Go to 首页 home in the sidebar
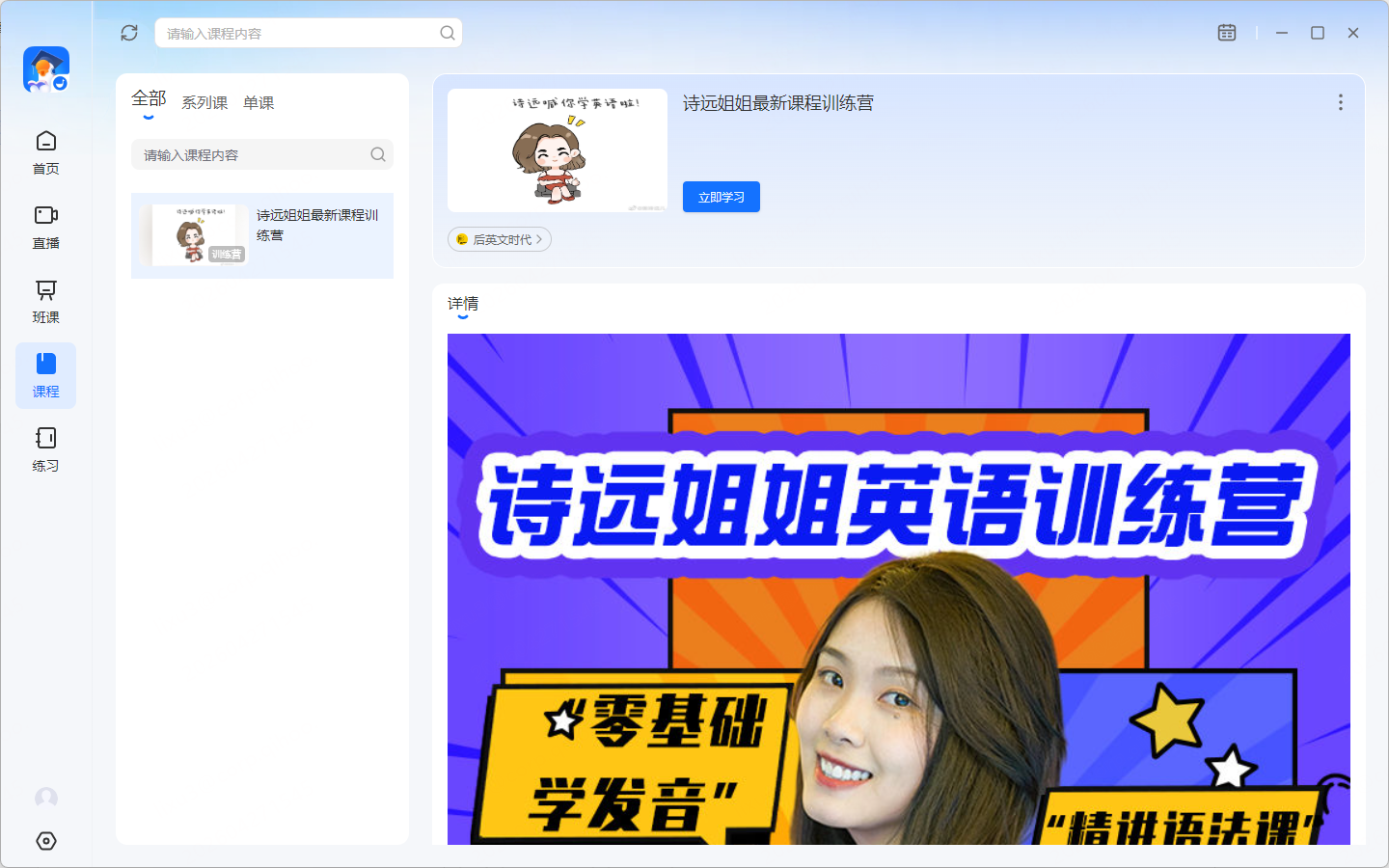Image resolution: width=1389 pixels, height=868 pixels. (46, 152)
